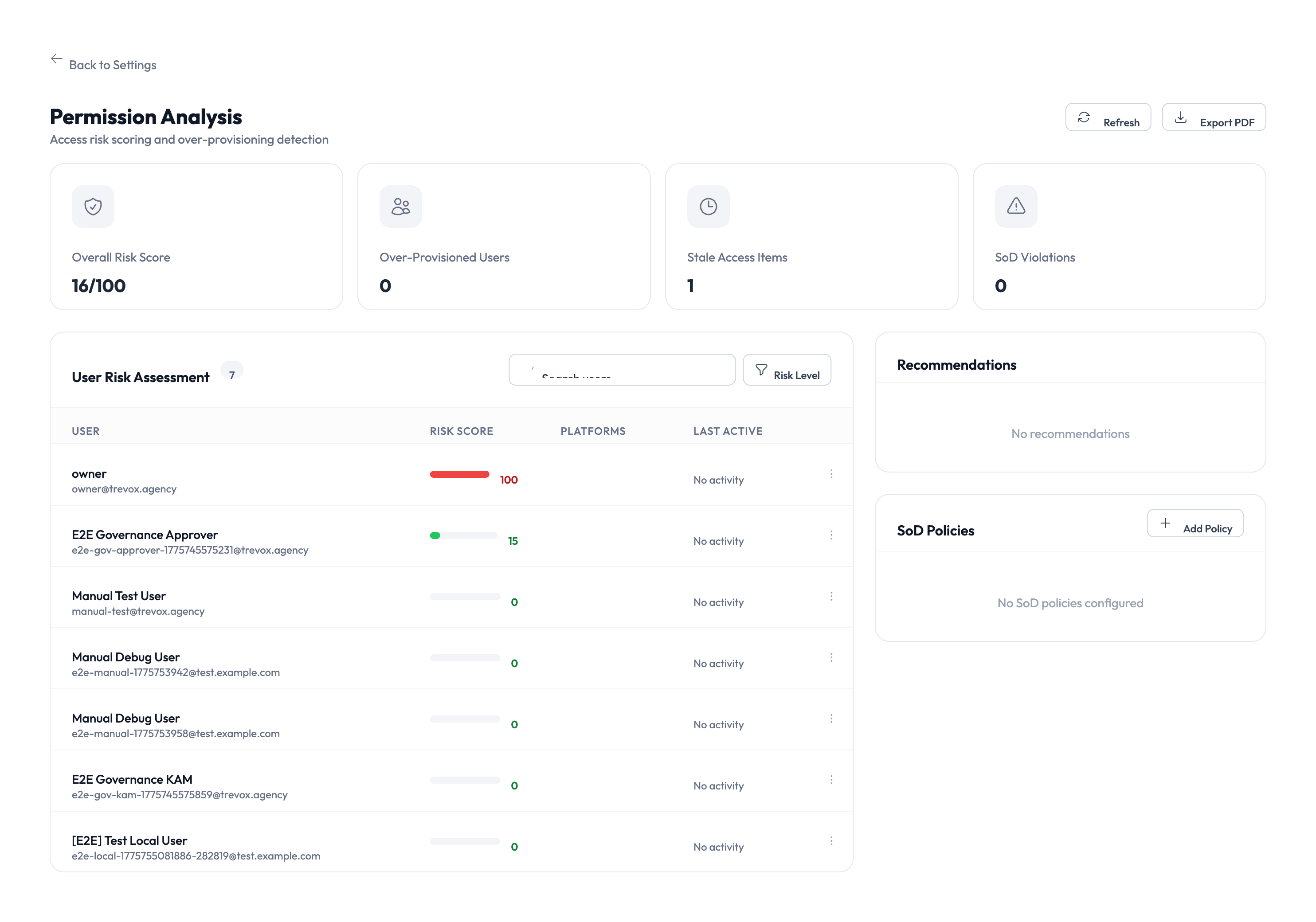Screen dimensions: 1316x922
Task: Click the Search users input field
Action: click(x=622, y=370)
